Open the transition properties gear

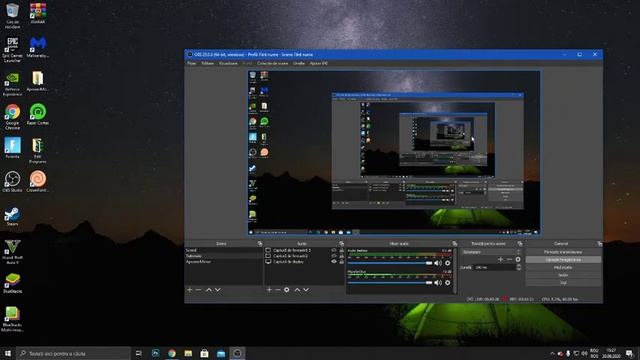[518, 259]
